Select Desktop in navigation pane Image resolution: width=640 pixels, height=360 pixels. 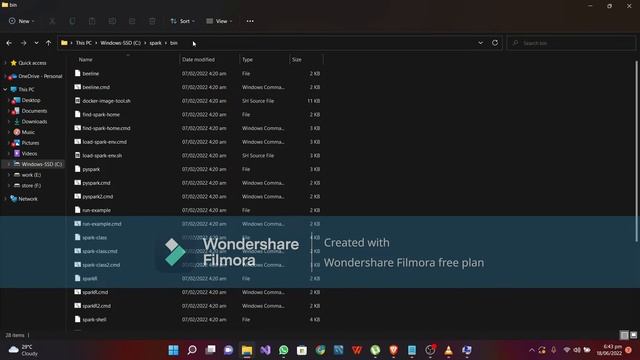[31, 100]
